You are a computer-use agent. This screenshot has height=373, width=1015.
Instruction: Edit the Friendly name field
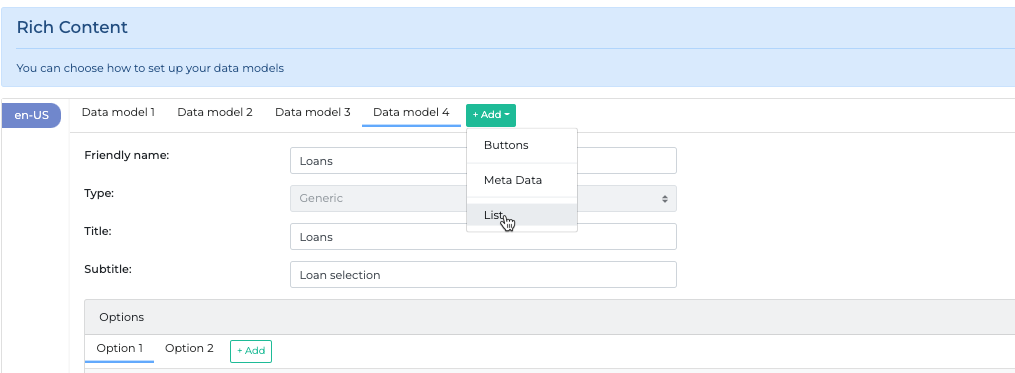tap(483, 161)
